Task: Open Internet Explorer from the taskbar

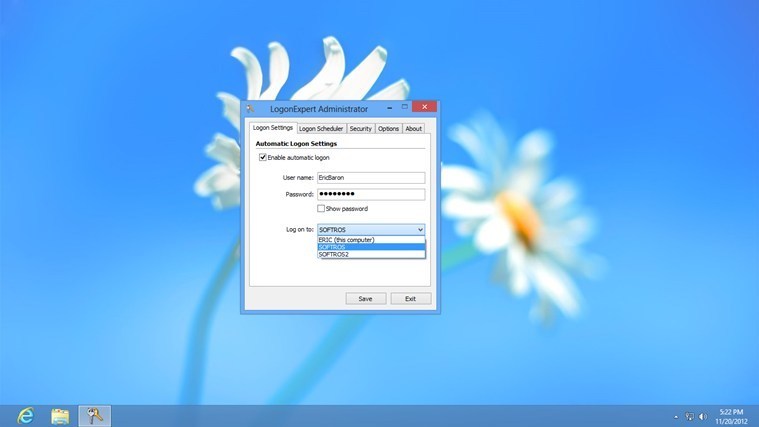Action: coord(25,414)
